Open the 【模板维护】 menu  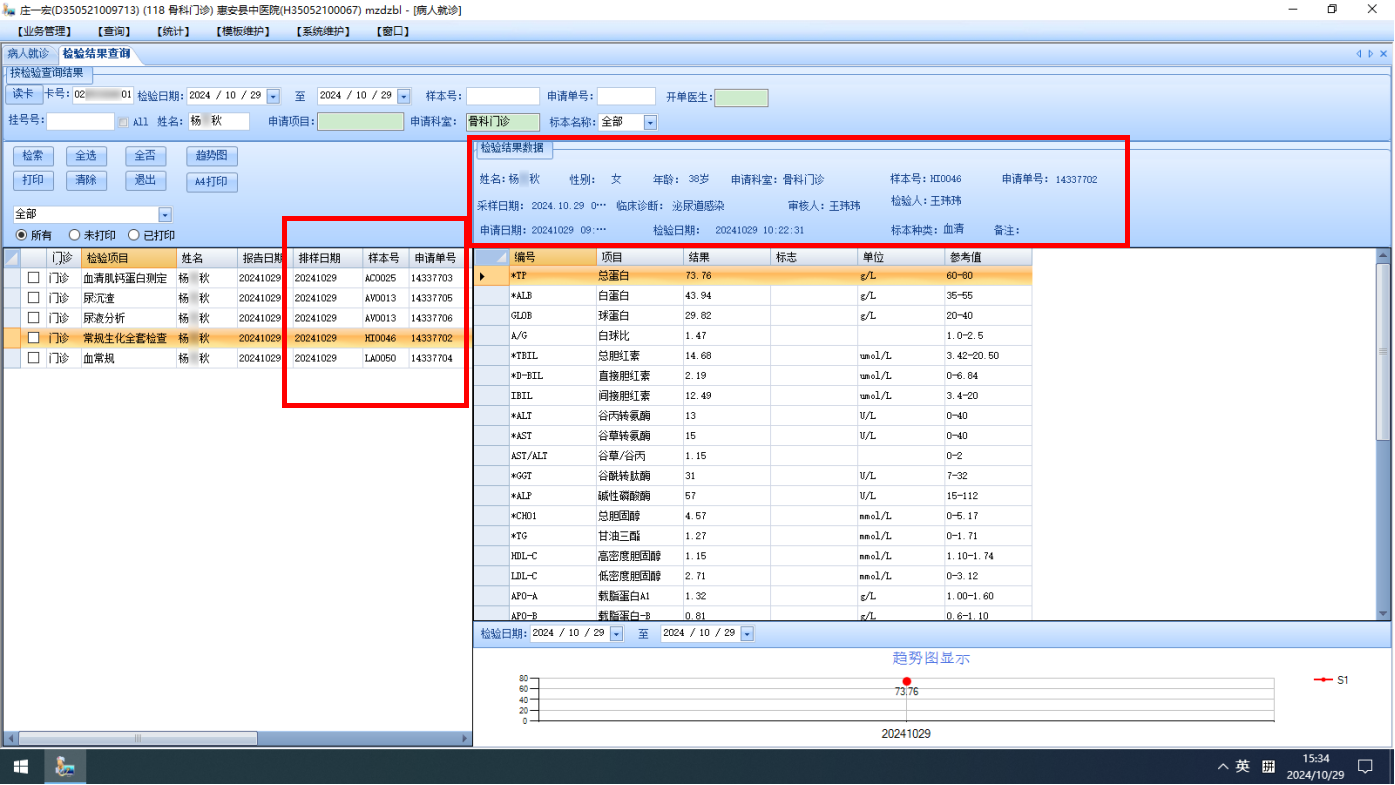coord(242,31)
